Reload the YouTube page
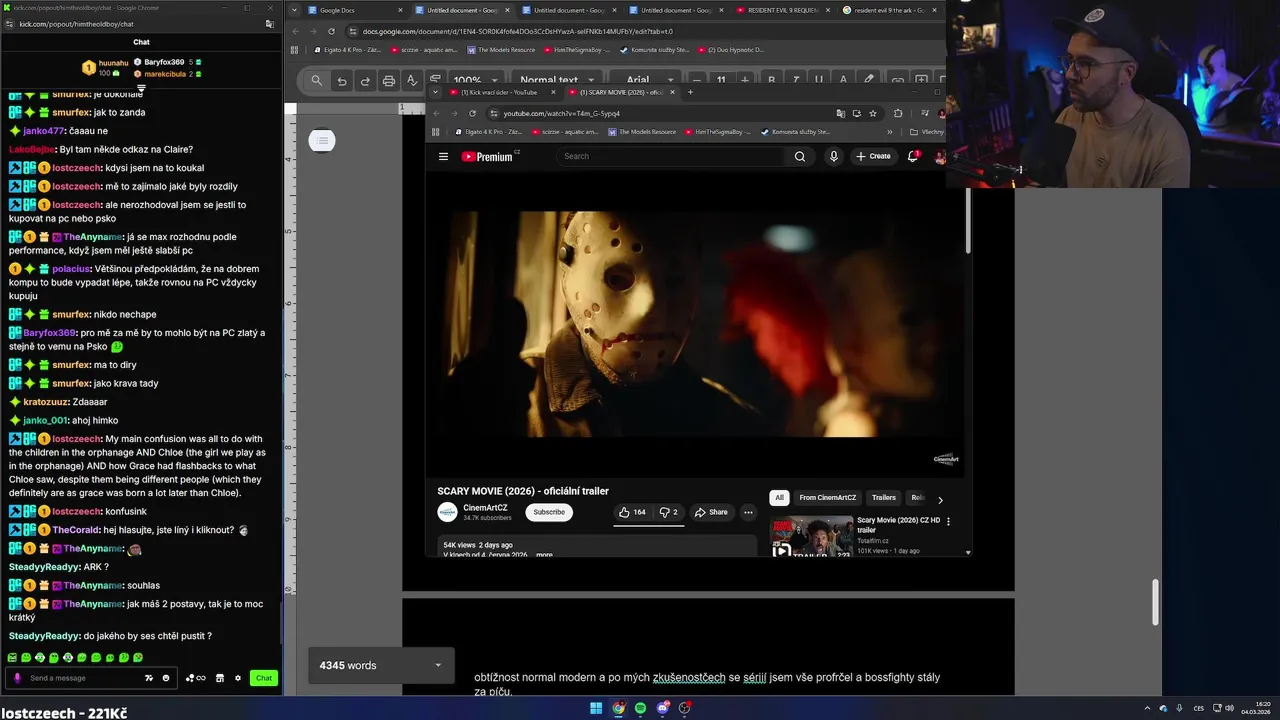The width and height of the screenshot is (1280, 720). (x=473, y=113)
